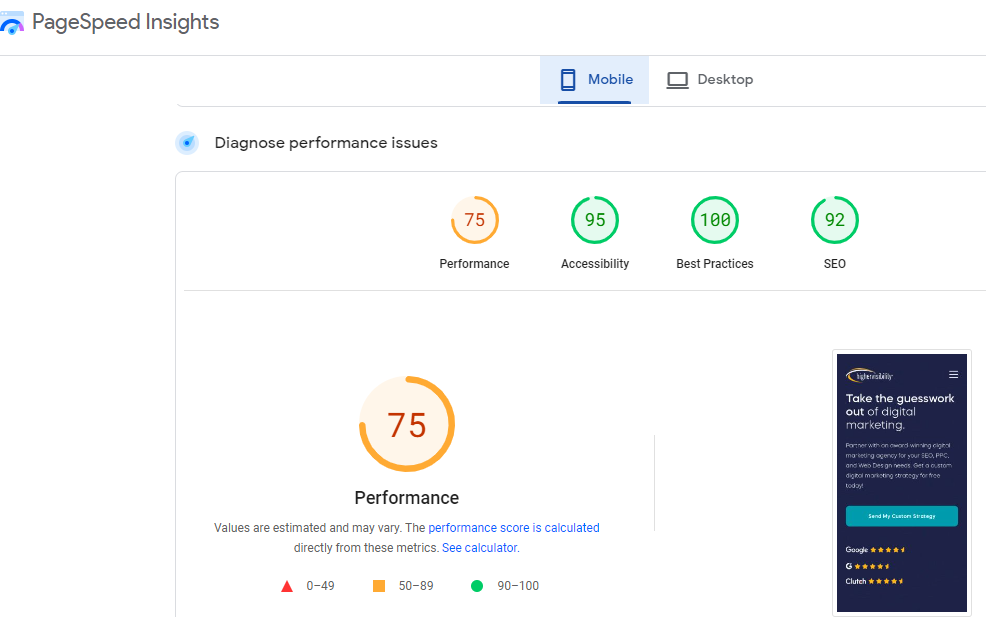Select the Mobile tab
The width and height of the screenshot is (986, 617).
(594, 79)
